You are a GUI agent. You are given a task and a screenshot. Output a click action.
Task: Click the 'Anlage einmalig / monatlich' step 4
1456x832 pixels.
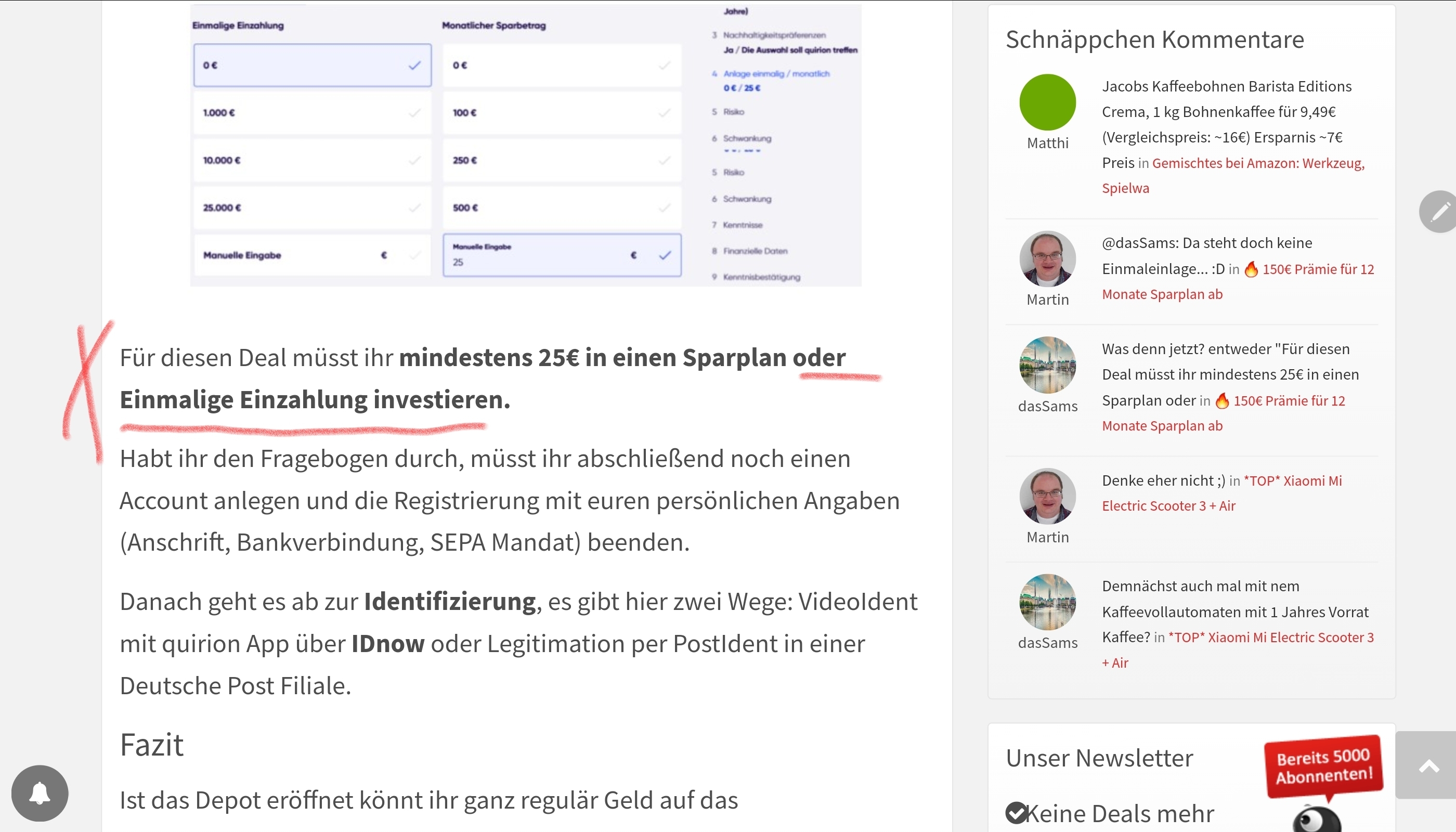[775, 74]
